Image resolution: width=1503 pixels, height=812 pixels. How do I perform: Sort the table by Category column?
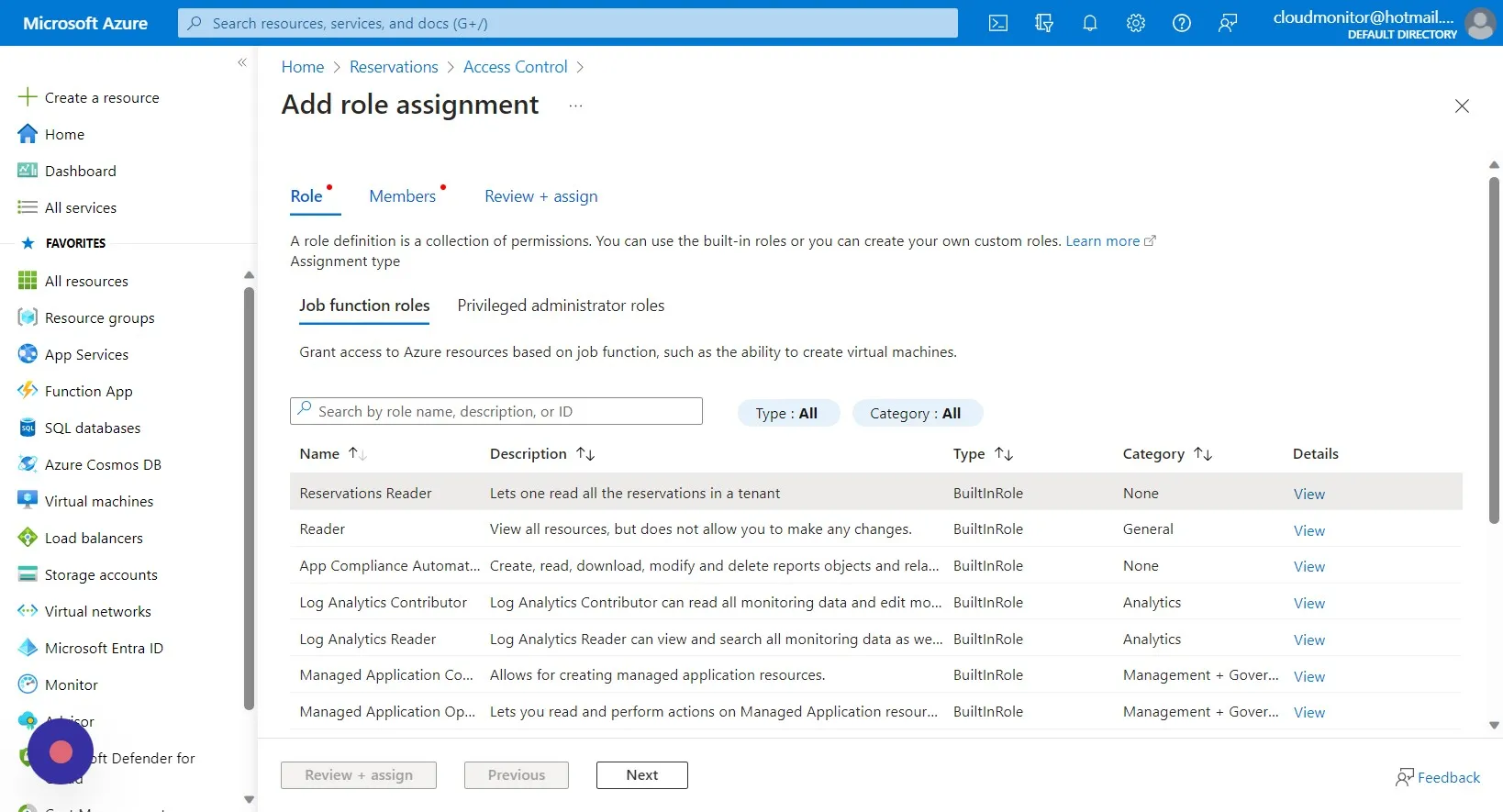1167,453
